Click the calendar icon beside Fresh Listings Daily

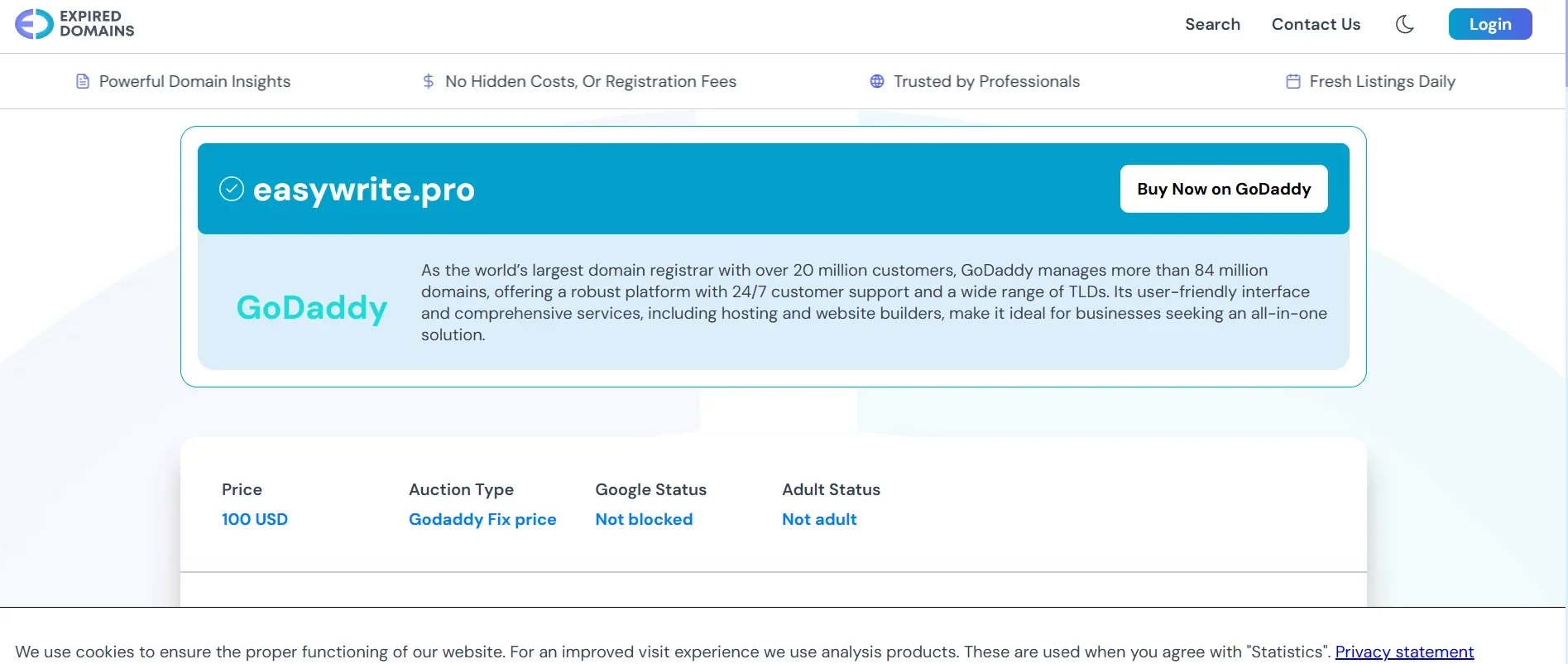[x=1292, y=81]
